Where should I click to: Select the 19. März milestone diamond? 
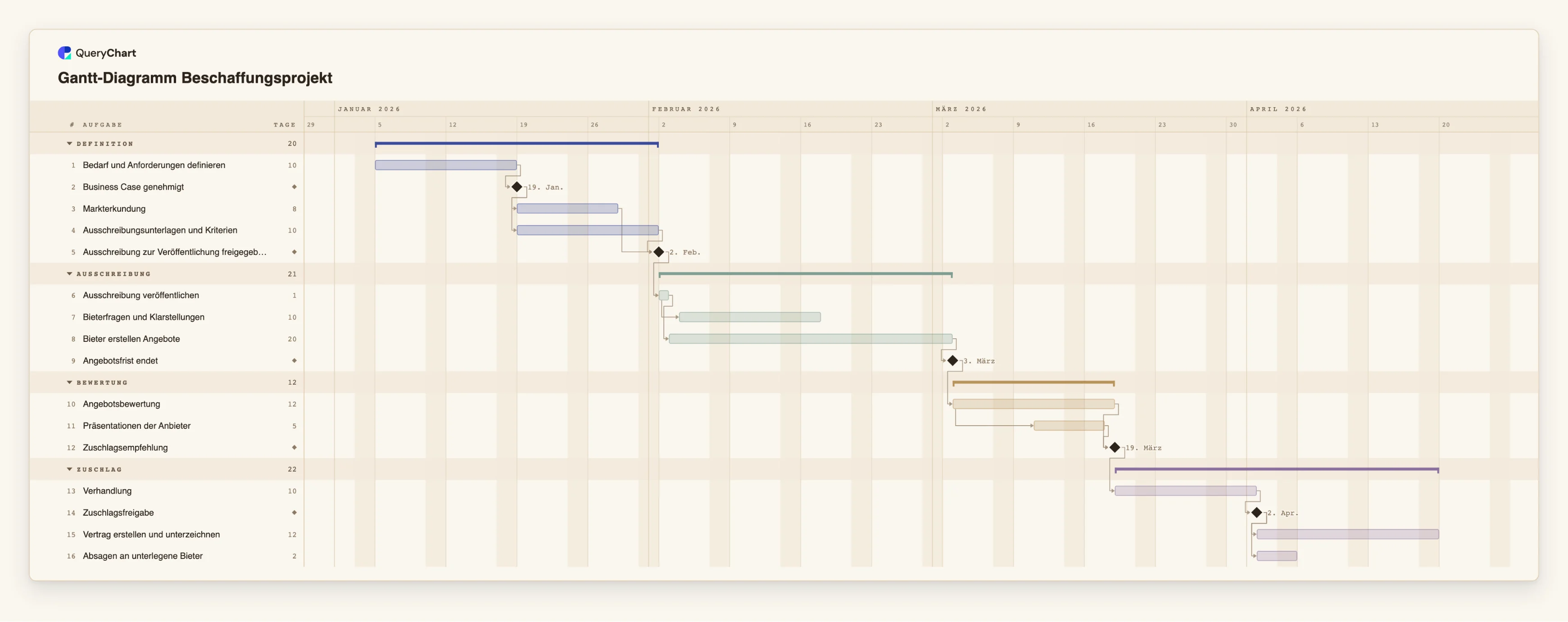coord(1115,447)
